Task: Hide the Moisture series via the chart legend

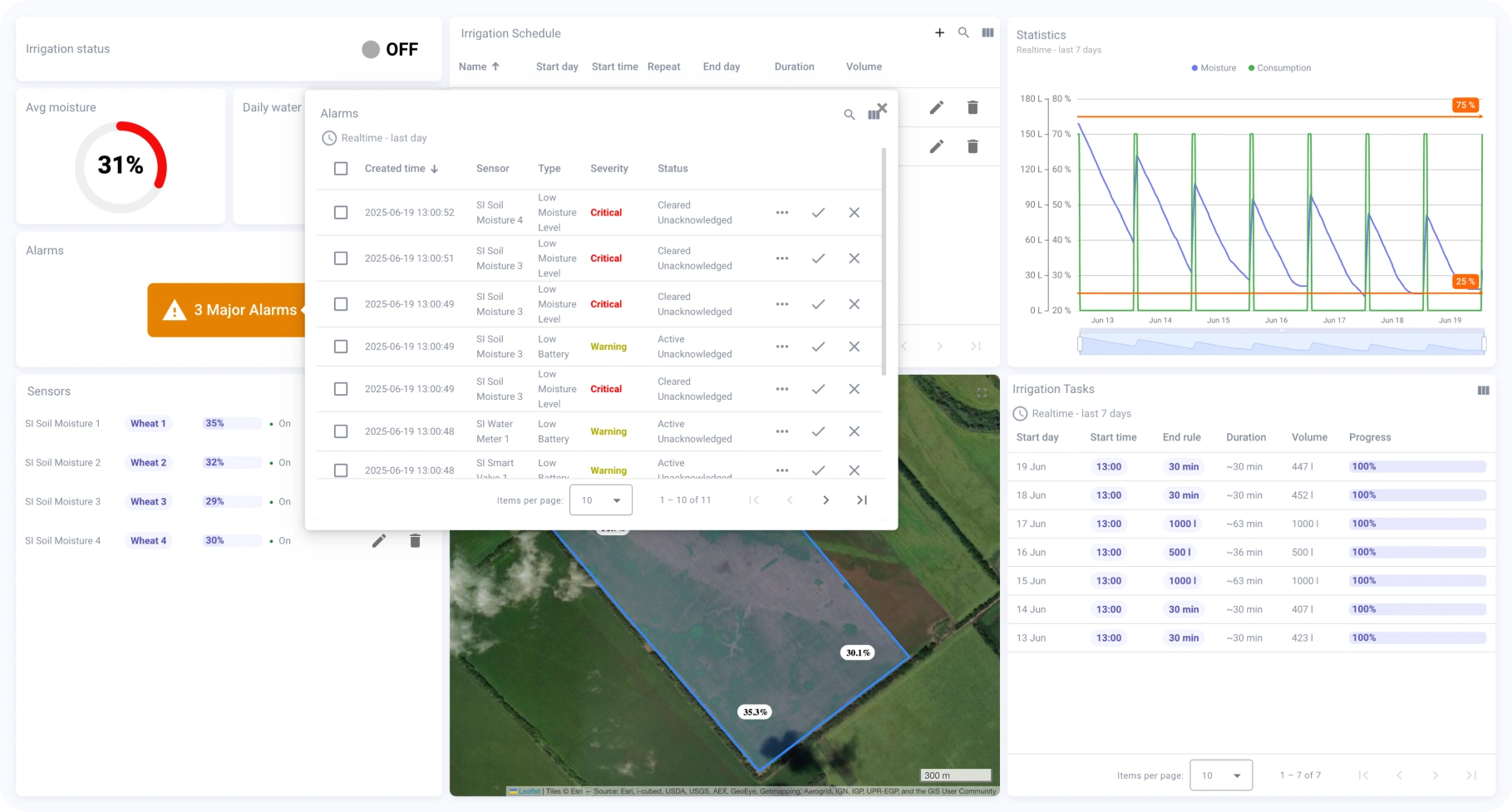Action: coord(1213,68)
